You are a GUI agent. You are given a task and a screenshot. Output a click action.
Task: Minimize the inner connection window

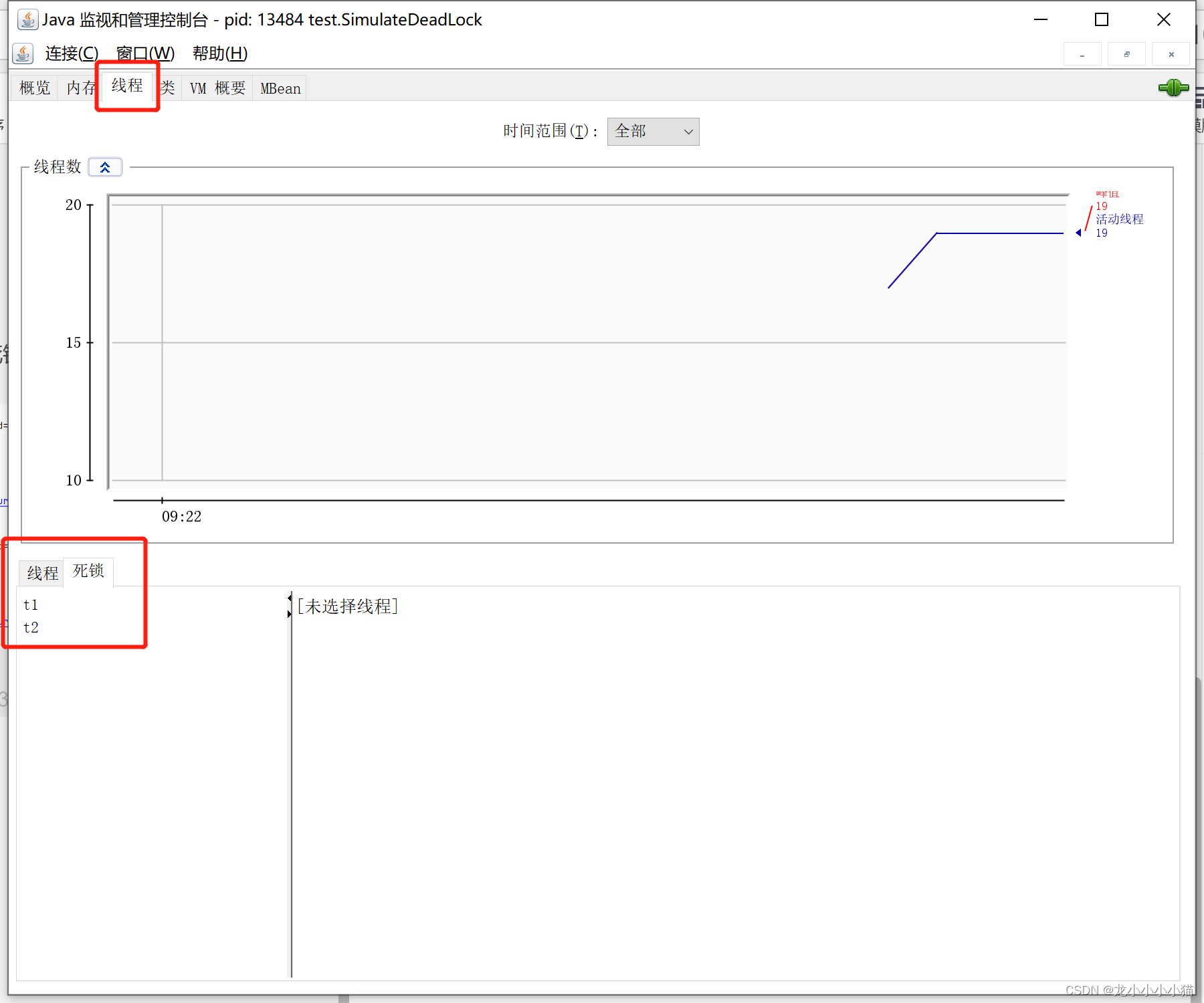point(1082,54)
